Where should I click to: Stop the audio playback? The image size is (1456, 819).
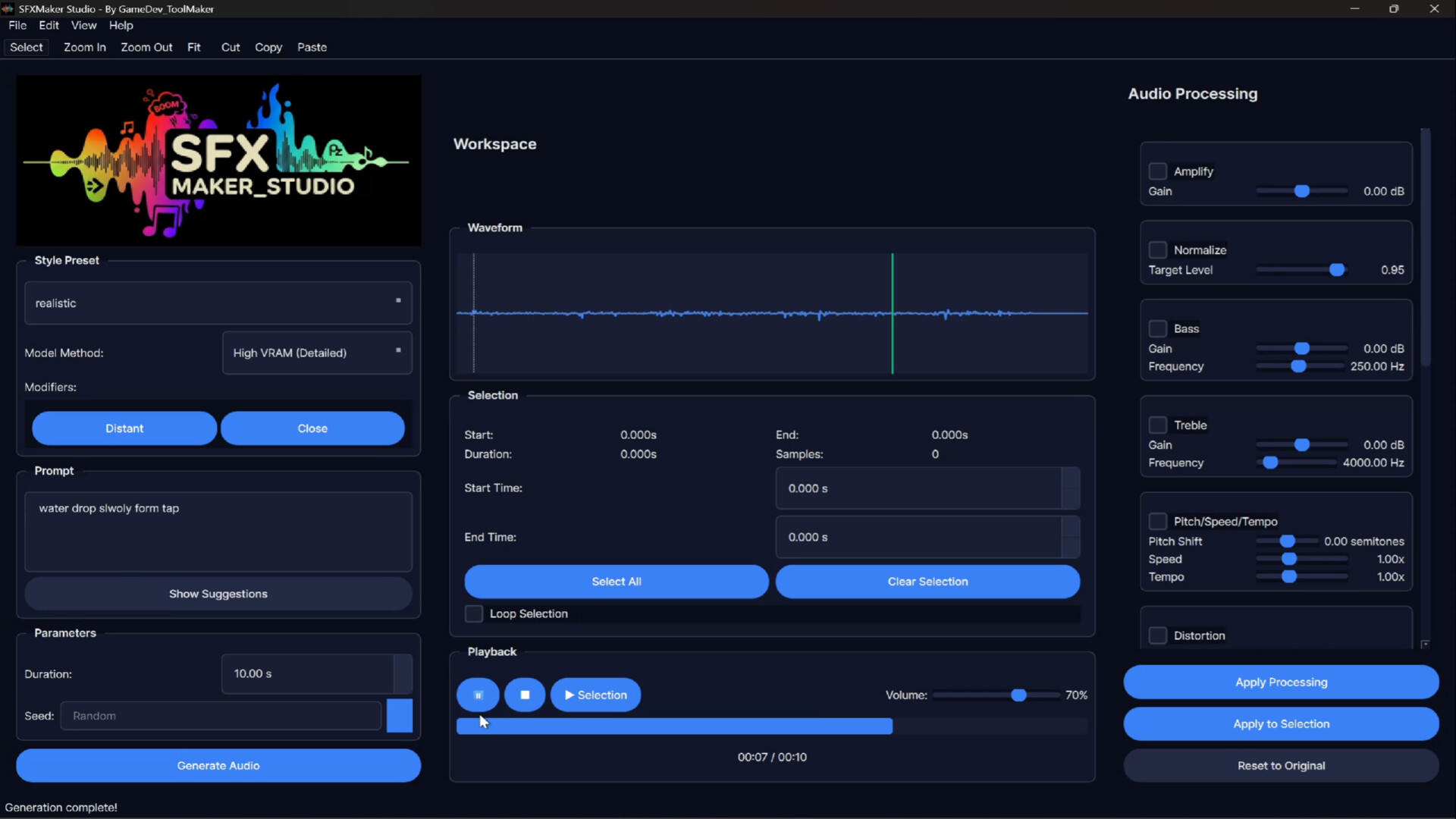click(x=525, y=695)
